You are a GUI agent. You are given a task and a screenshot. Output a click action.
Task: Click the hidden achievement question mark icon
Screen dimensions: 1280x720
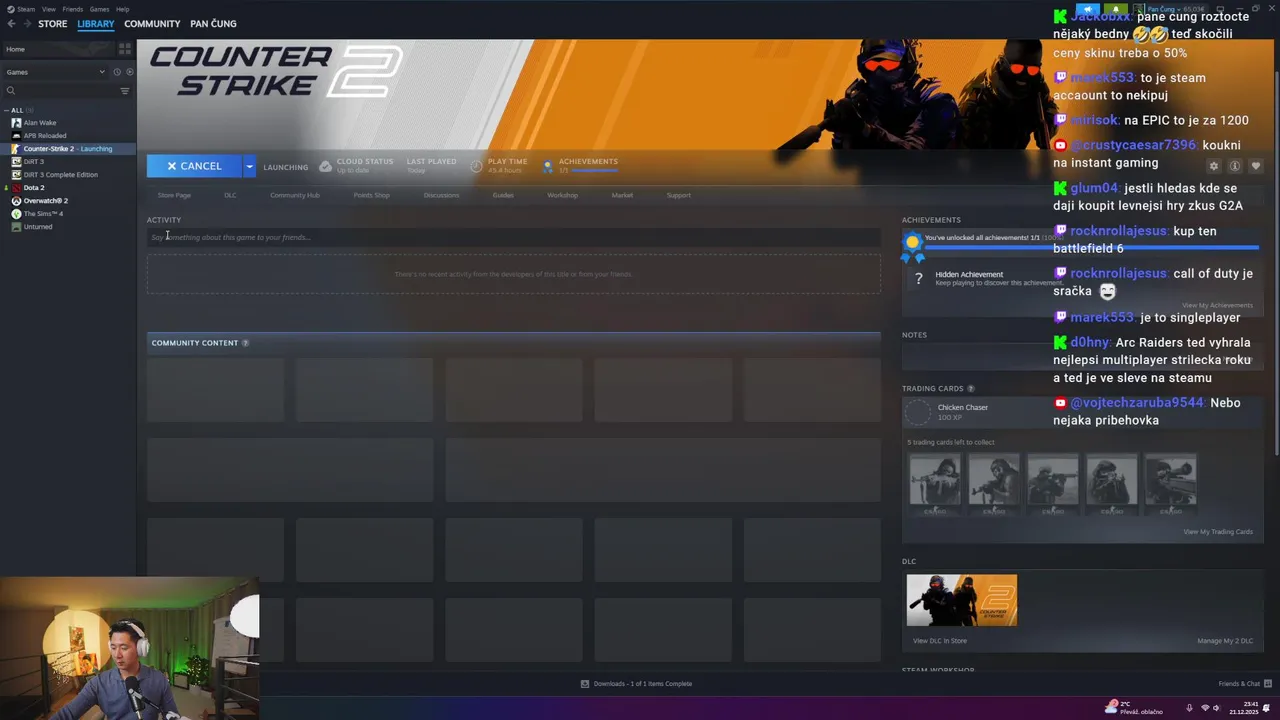coord(919,279)
